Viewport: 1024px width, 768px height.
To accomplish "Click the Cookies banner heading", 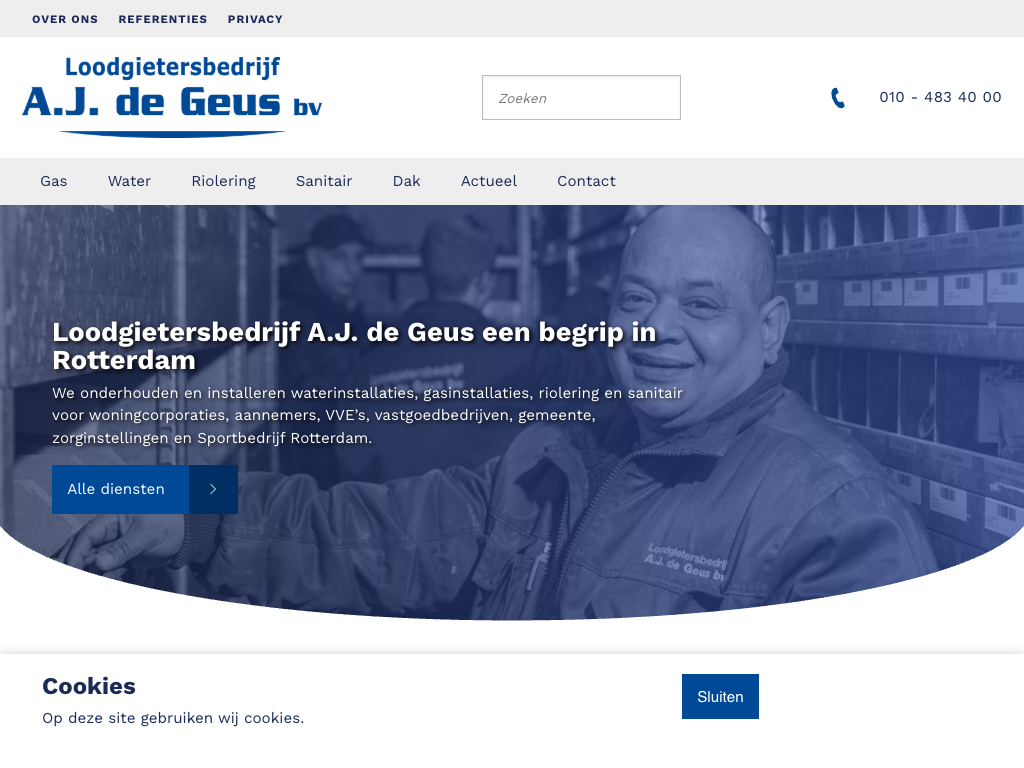I will (89, 686).
